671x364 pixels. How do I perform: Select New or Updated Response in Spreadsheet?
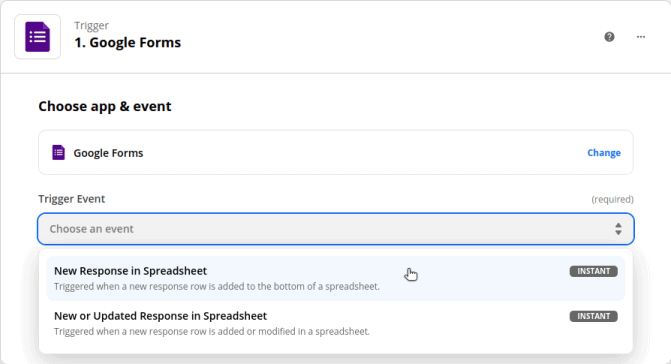click(336, 323)
